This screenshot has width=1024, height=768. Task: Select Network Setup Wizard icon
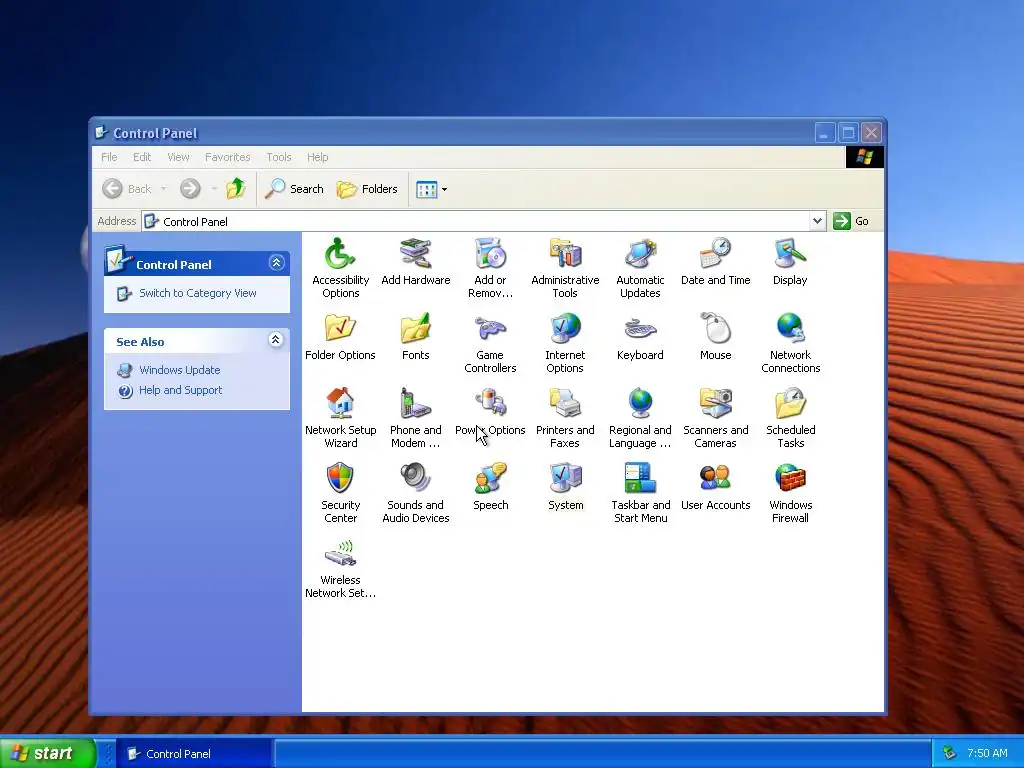pos(340,404)
